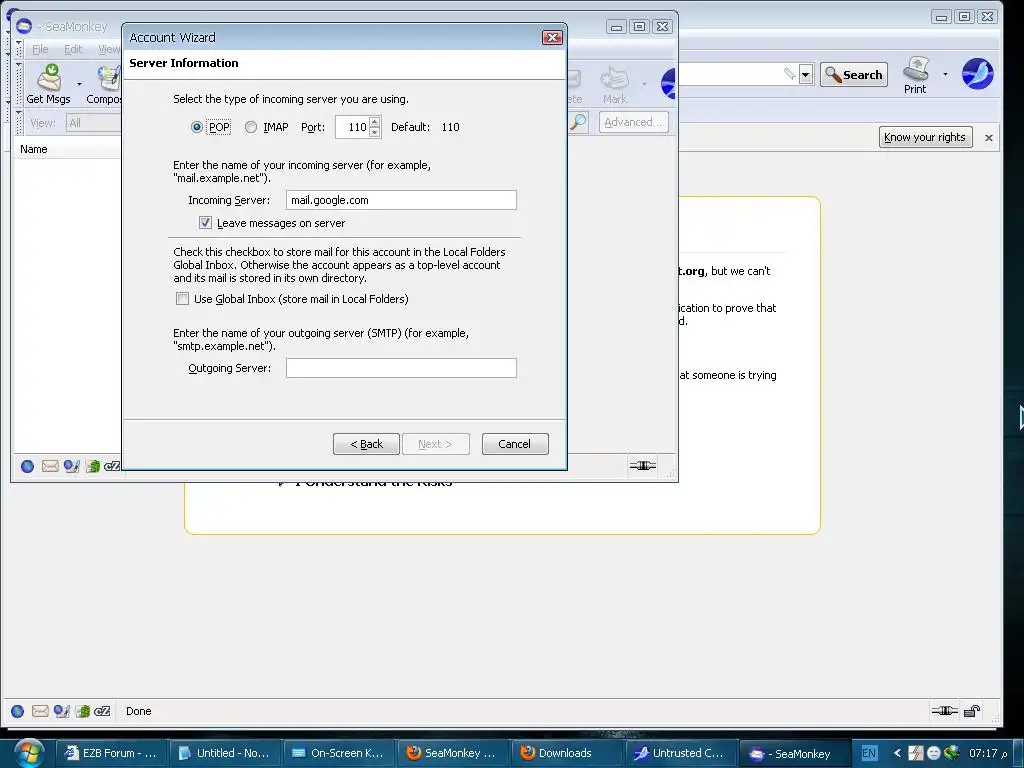Open the File menu in mail window
Image resolution: width=1024 pixels, height=768 pixels.
pos(40,49)
